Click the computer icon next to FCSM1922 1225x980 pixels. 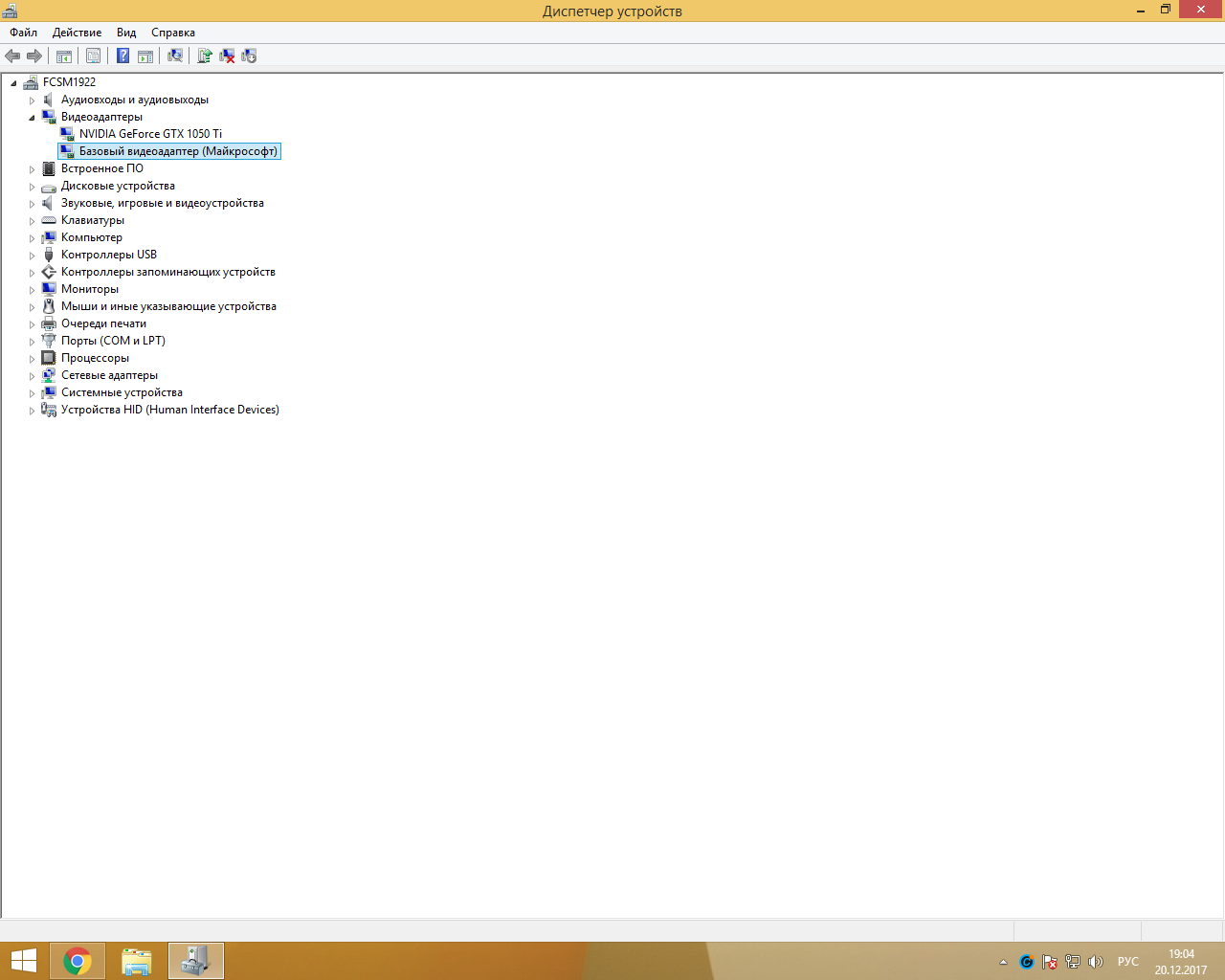(x=31, y=82)
